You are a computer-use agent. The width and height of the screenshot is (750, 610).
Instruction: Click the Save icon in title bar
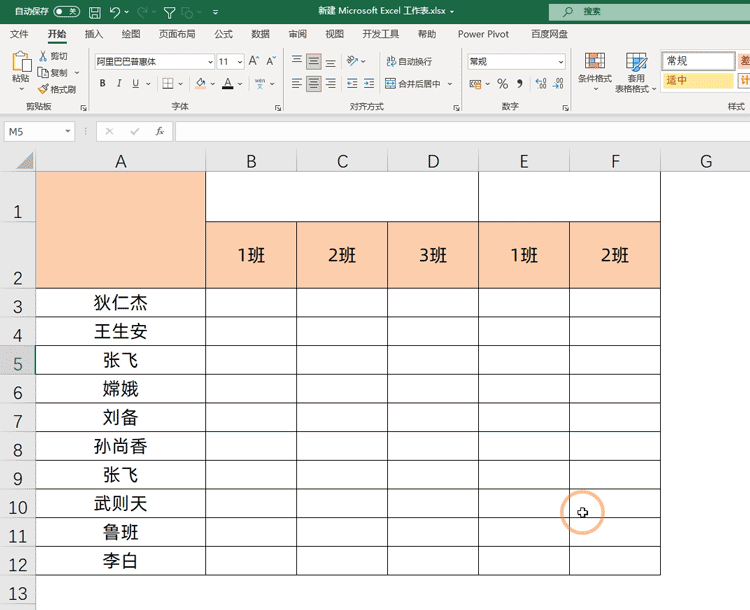coord(95,12)
